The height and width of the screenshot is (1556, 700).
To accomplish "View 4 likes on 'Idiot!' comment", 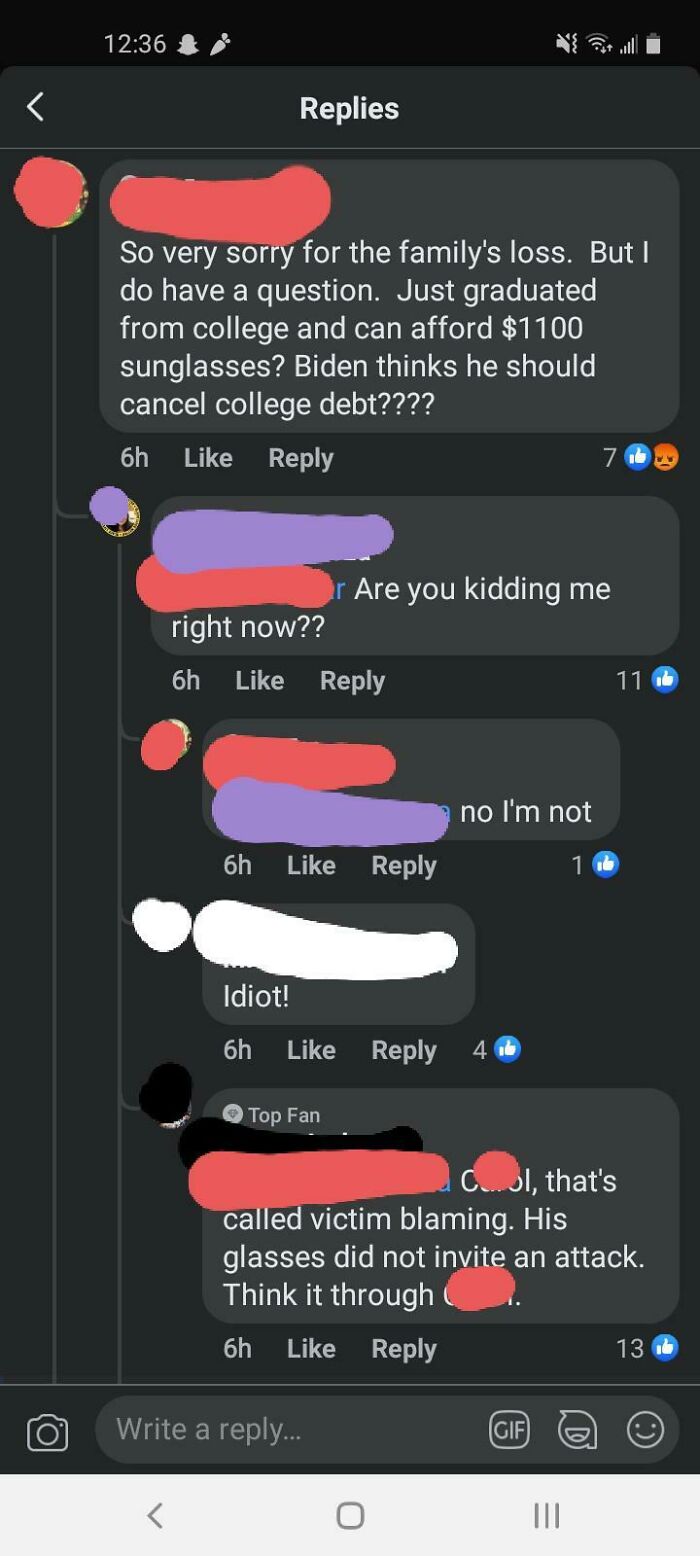I will [x=496, y=1049].
